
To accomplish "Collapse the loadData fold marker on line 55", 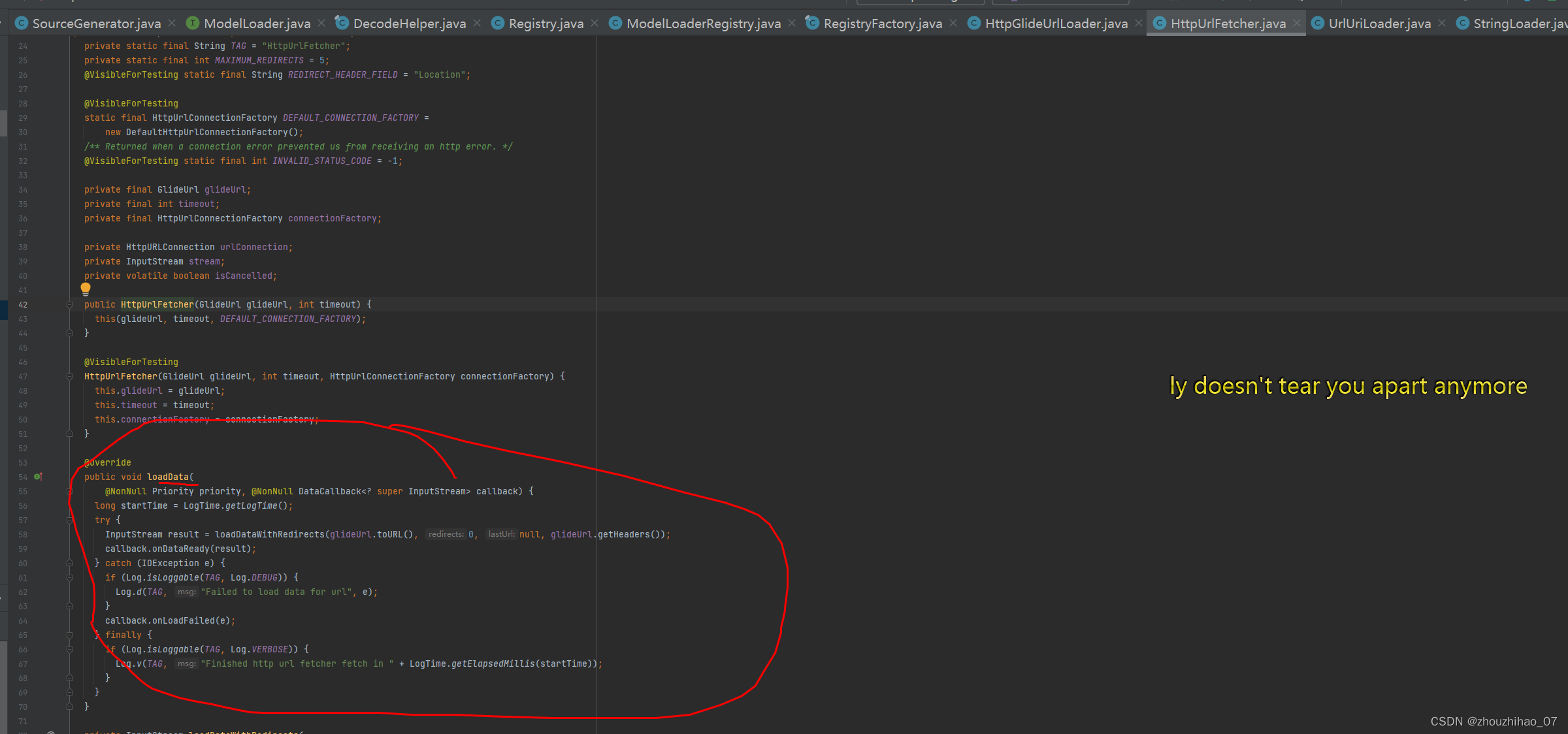I will [x=69, y=491].
